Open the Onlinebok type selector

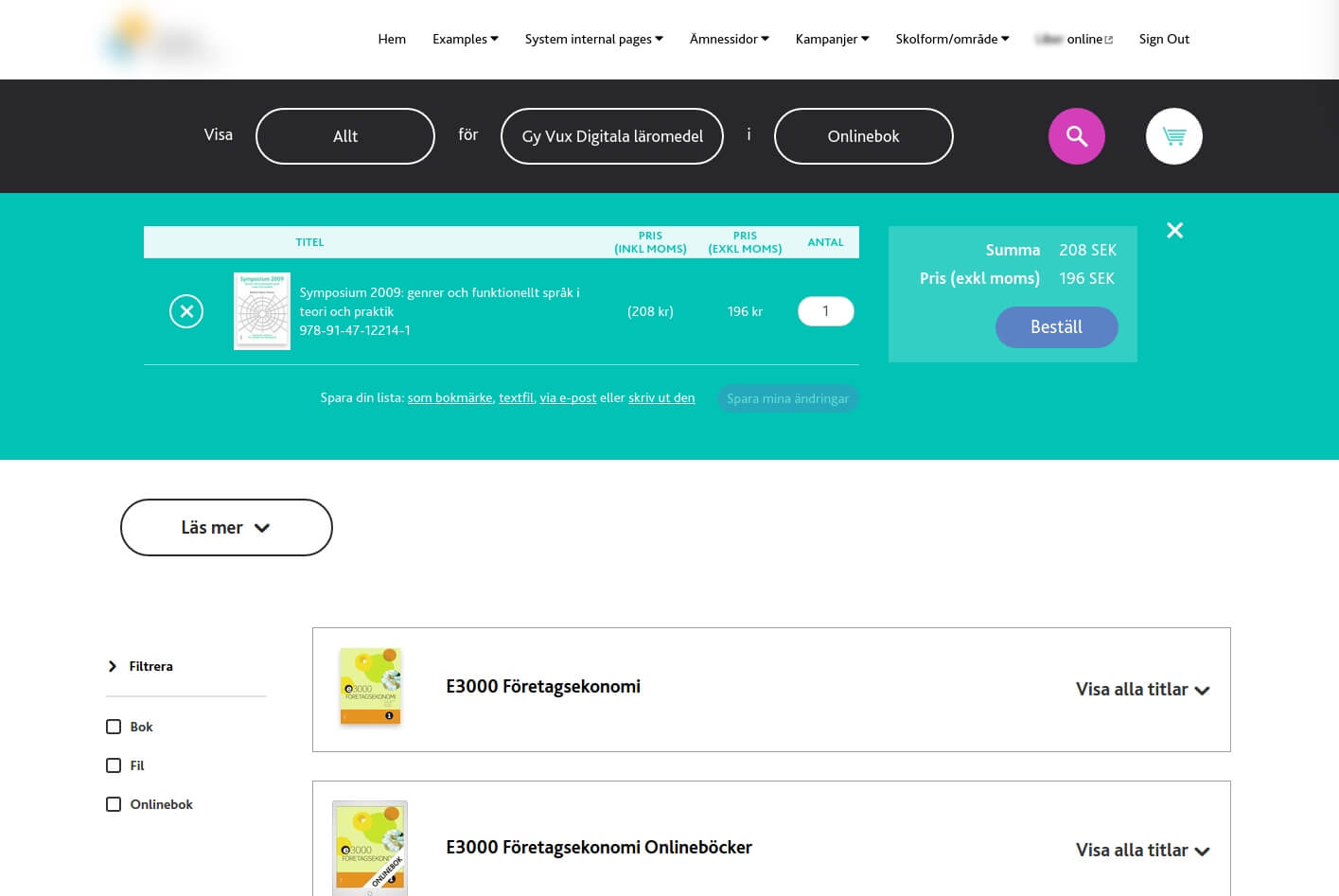[x=863, y=136]
